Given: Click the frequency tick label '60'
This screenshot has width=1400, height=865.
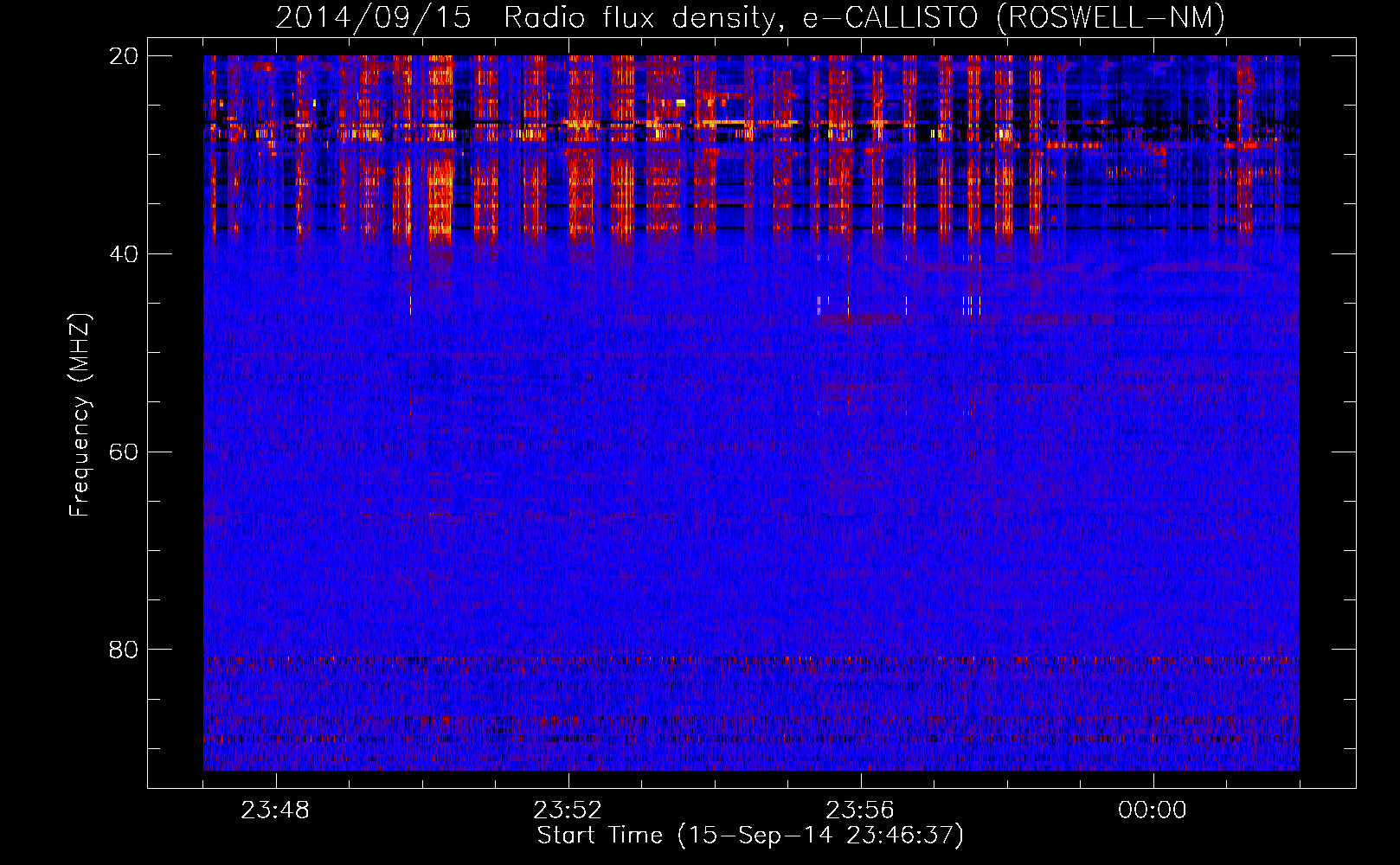Looking at the screenshot, I should pos(124,452).
